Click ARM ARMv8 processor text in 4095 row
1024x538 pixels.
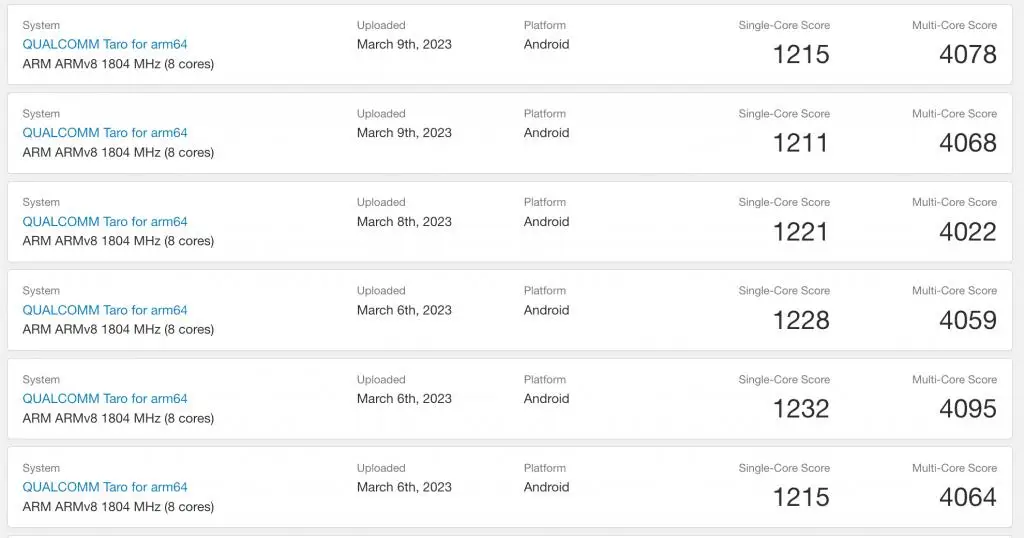pyautogui.click(x=118, y=418)
